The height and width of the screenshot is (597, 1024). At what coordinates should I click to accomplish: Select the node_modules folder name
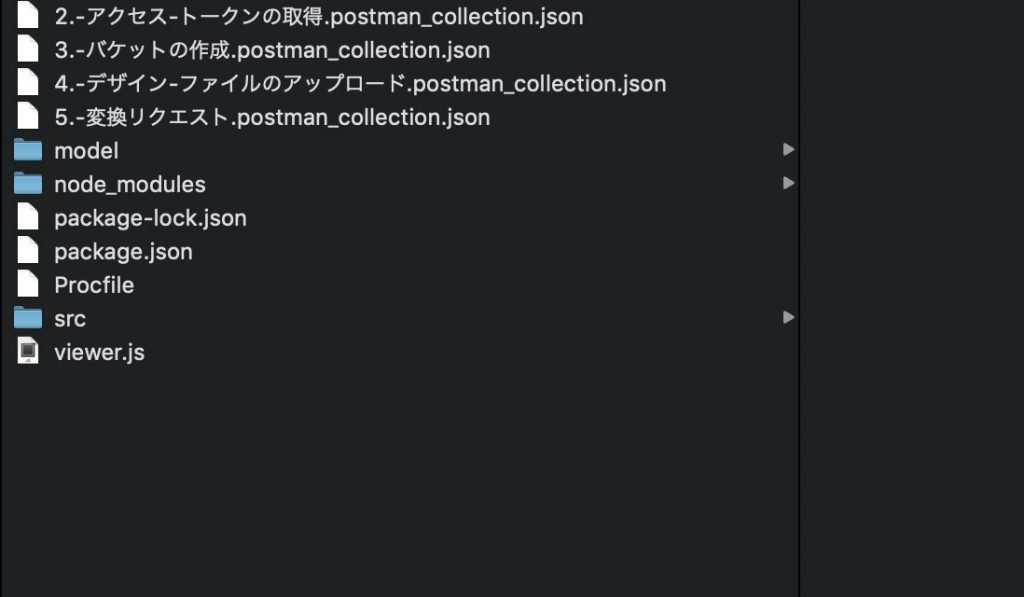pyautogui.click(x=129, y=185)
